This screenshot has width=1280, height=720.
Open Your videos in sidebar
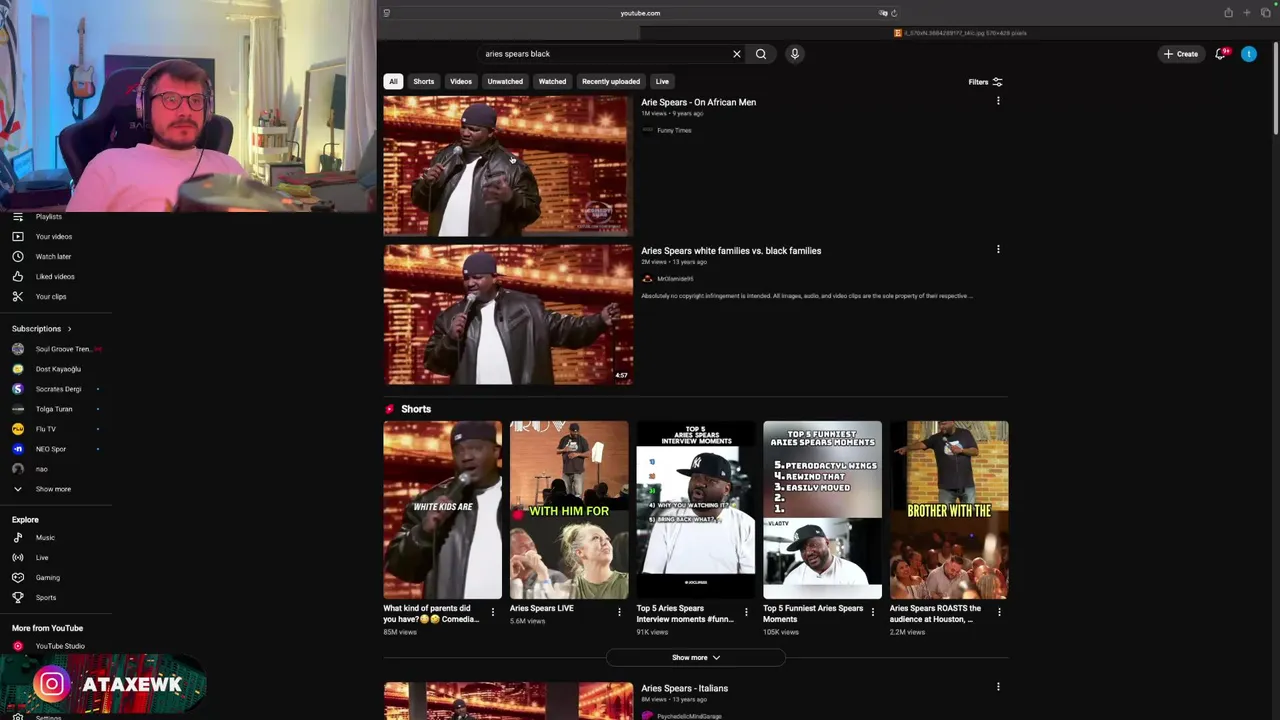tap(56, 237)
